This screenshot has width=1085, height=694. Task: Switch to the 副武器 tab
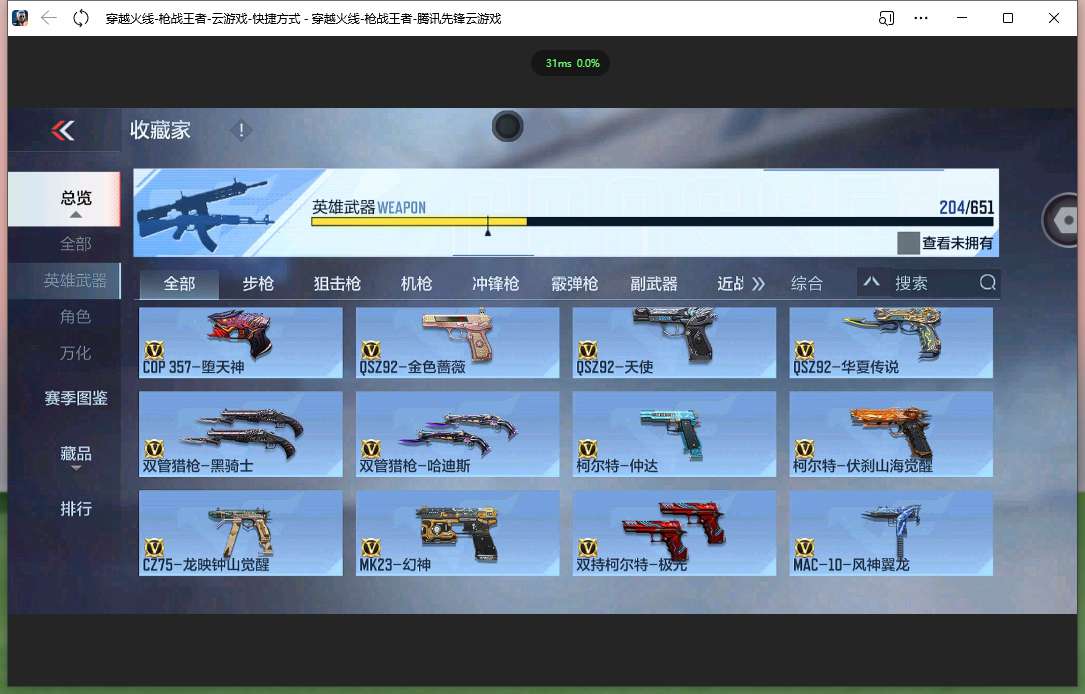tap(654, 284)
